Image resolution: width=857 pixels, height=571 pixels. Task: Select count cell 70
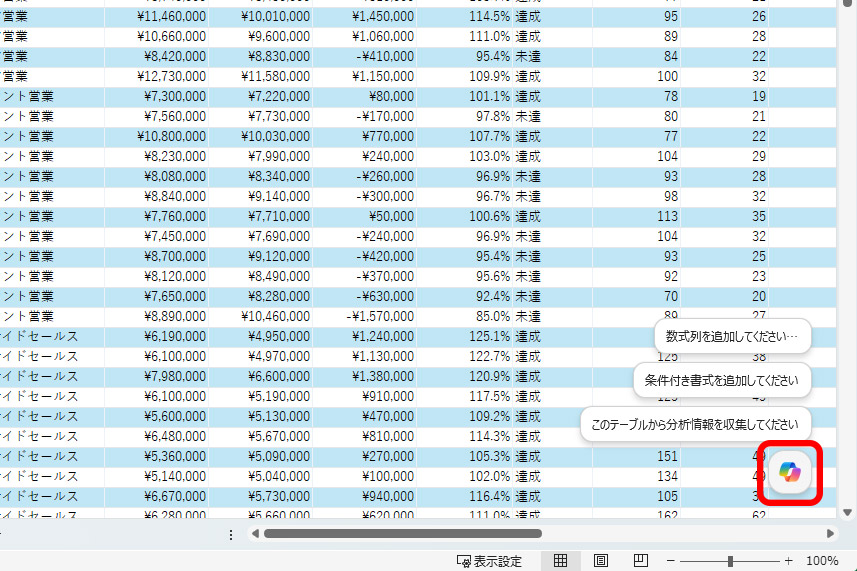coord(637,297)
